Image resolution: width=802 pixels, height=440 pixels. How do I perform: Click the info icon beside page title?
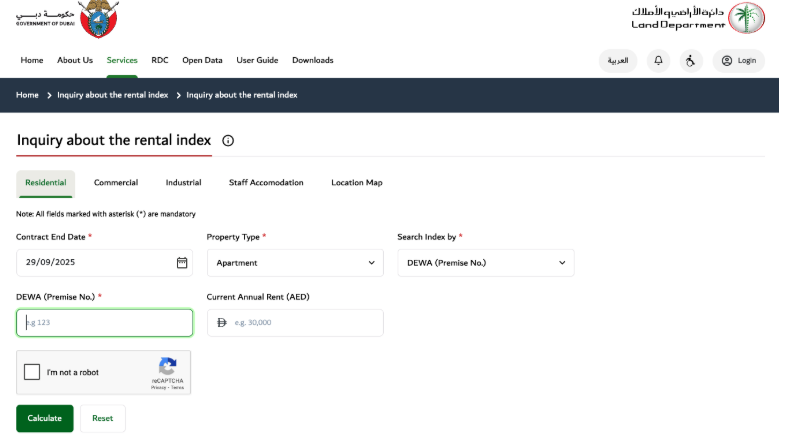pyautogui.click(x=228, y=141)
